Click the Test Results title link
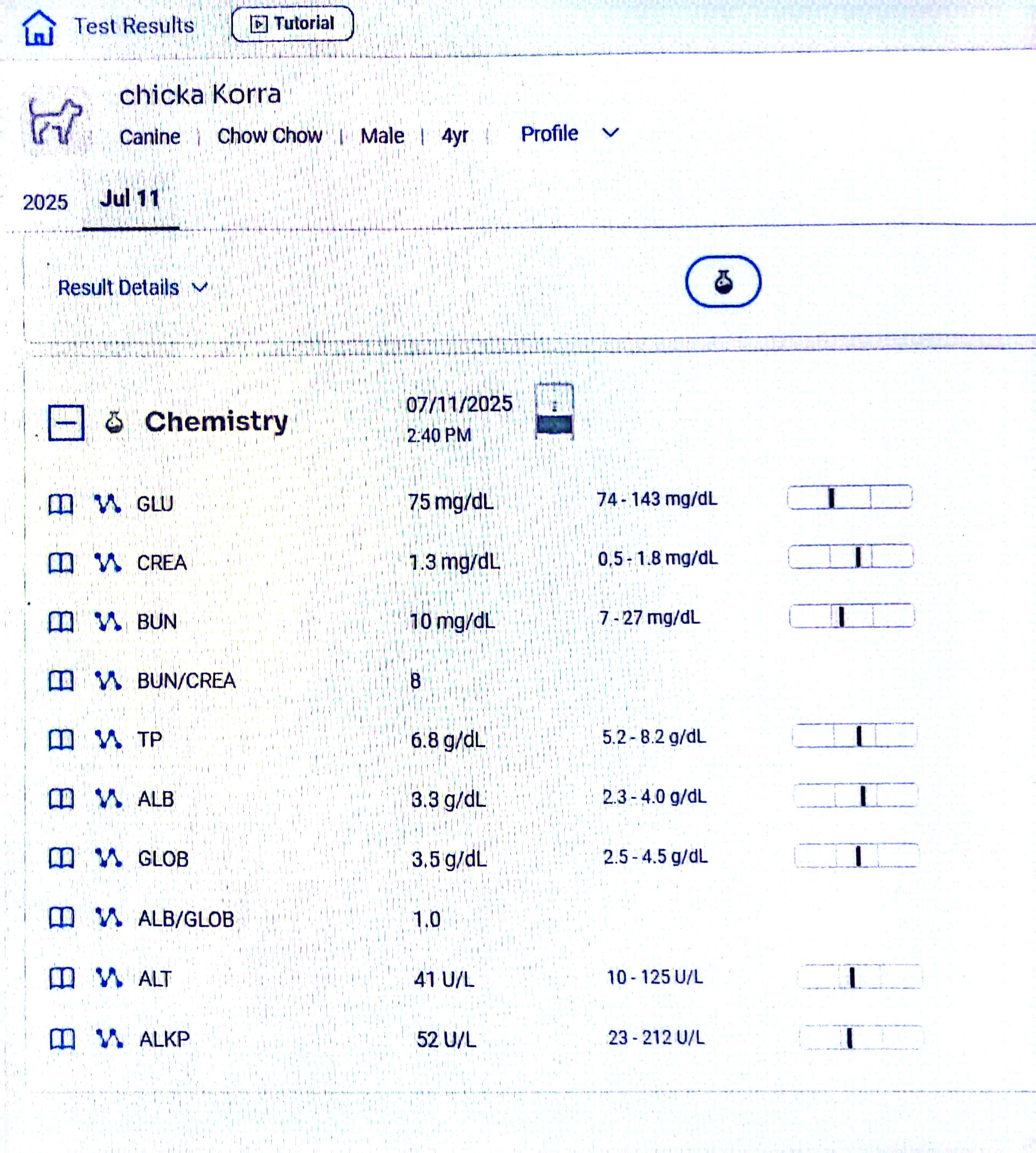The width and height of the screenshot is (1036, 1153). click(134, 26)
